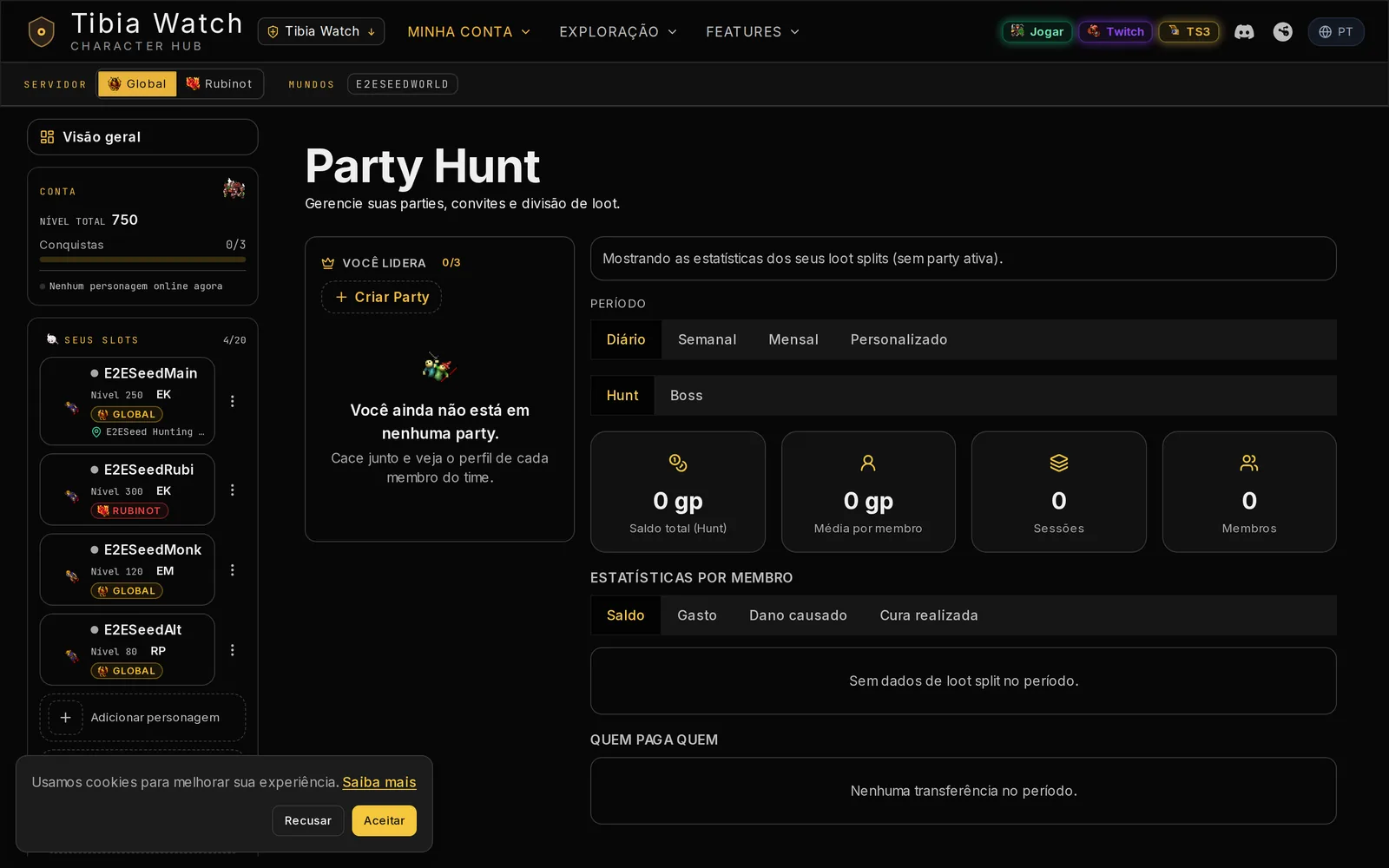Click the Conquistas progress bar
1389x868 pixels.
pyautogui.click(x=142, y=260)
